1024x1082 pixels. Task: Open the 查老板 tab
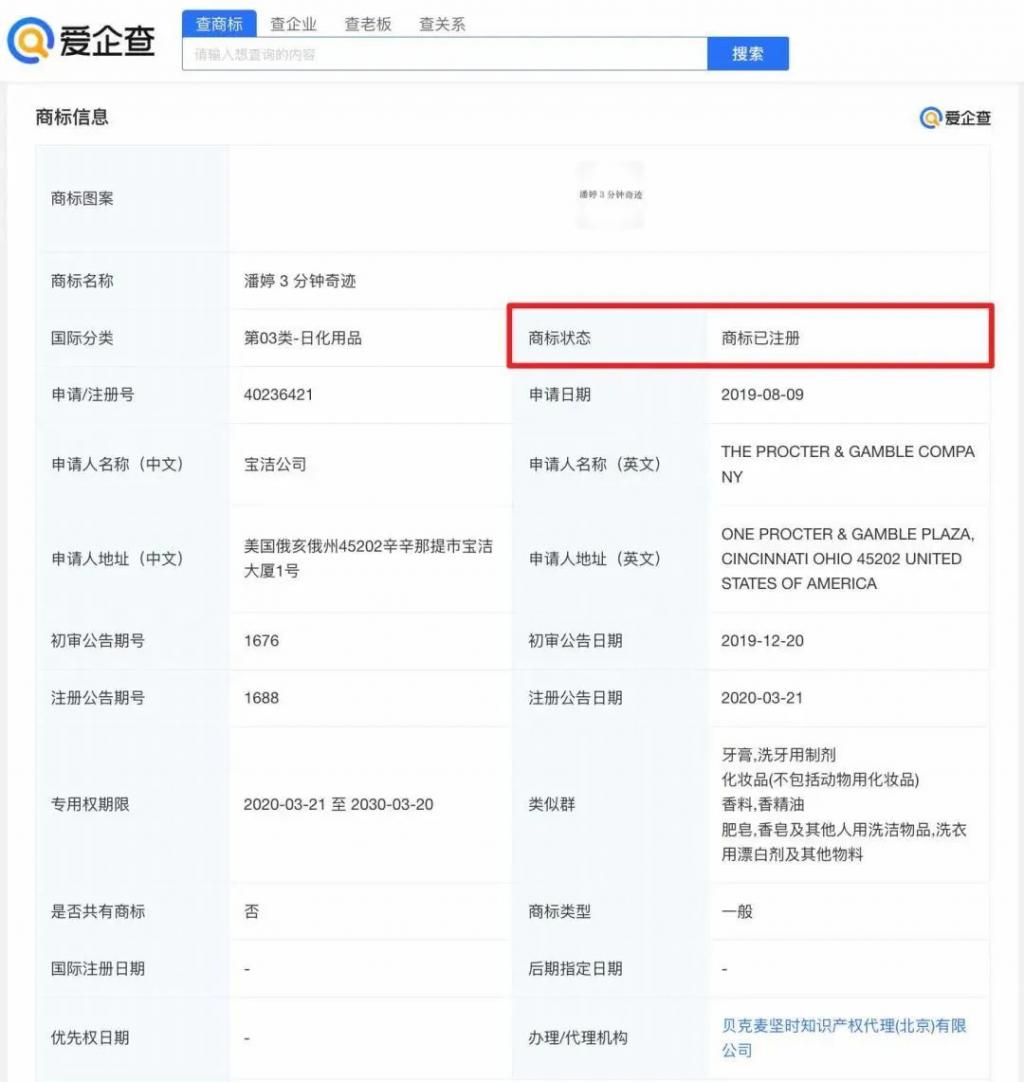tap(368, 24)
